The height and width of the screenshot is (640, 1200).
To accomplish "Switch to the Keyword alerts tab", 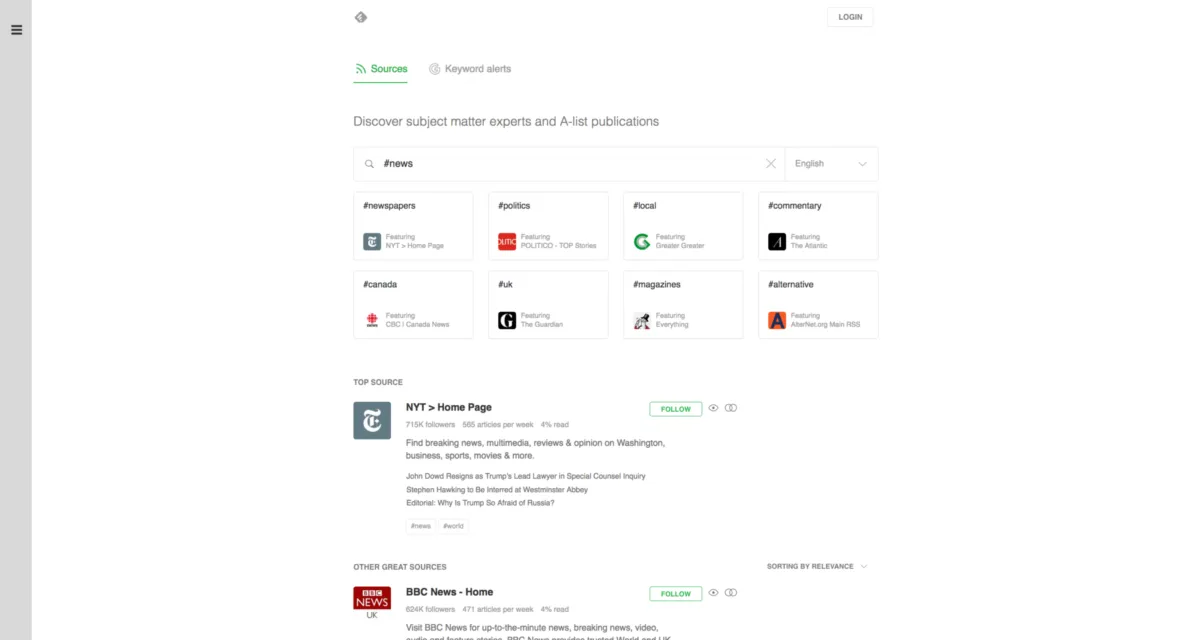I will (470, 69).
